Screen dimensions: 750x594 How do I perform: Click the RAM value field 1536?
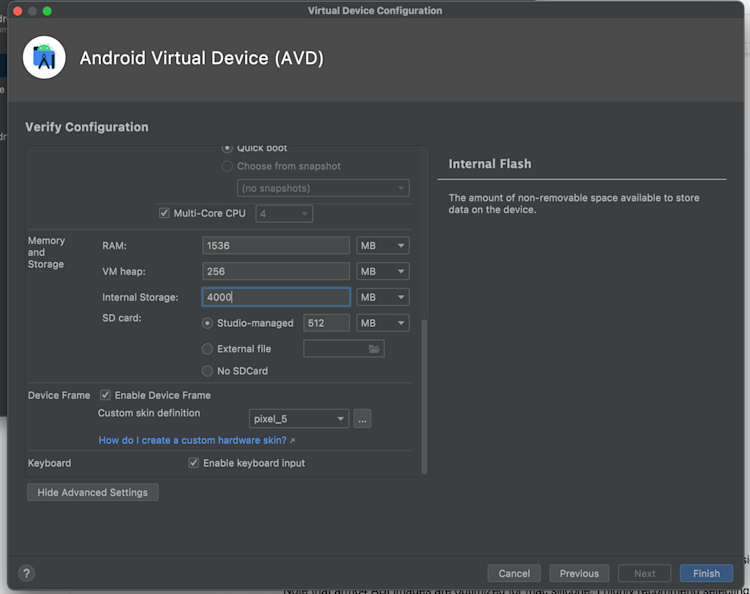(x=276, y=245)
